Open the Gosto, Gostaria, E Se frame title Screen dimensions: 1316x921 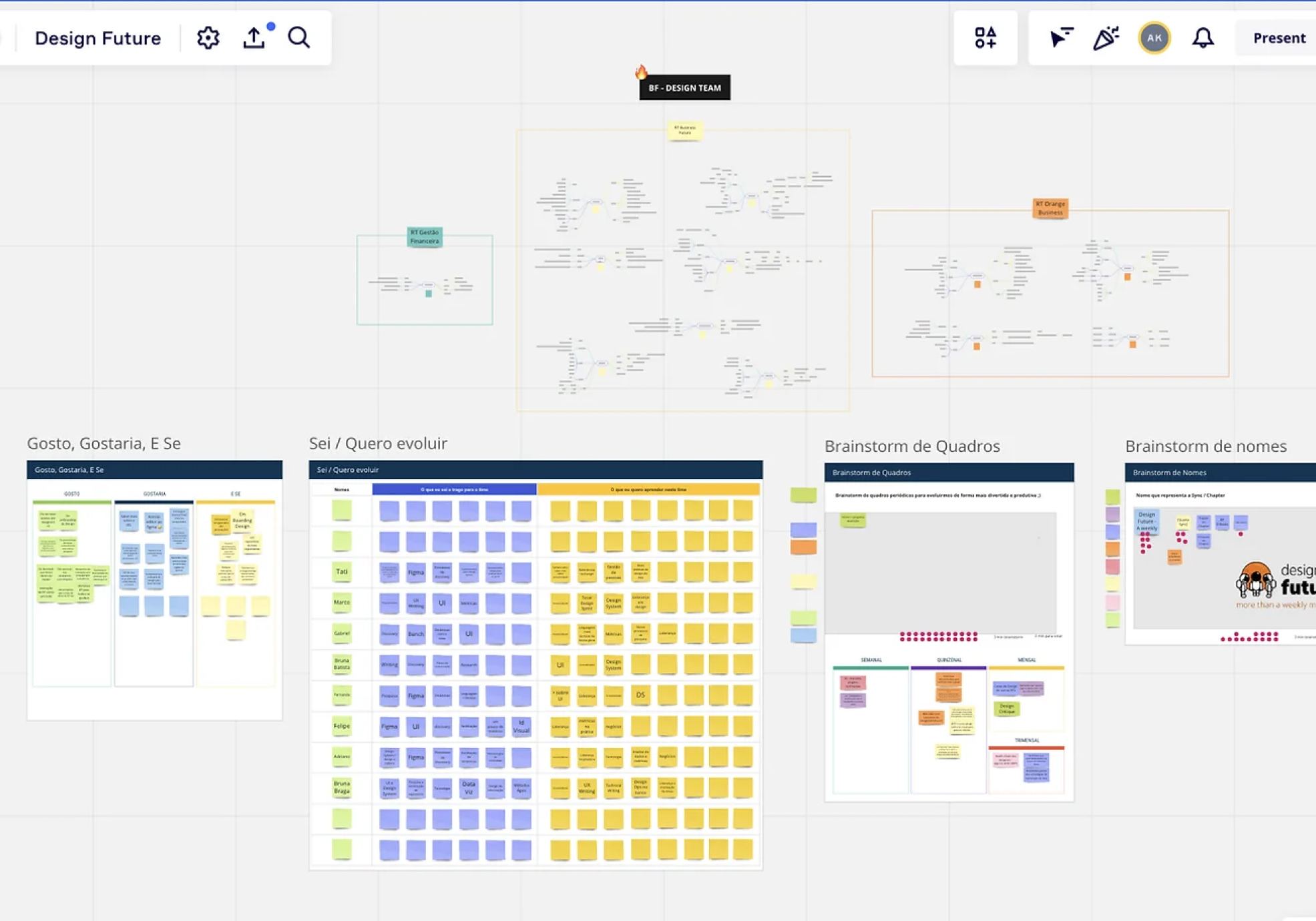(103, 443)
